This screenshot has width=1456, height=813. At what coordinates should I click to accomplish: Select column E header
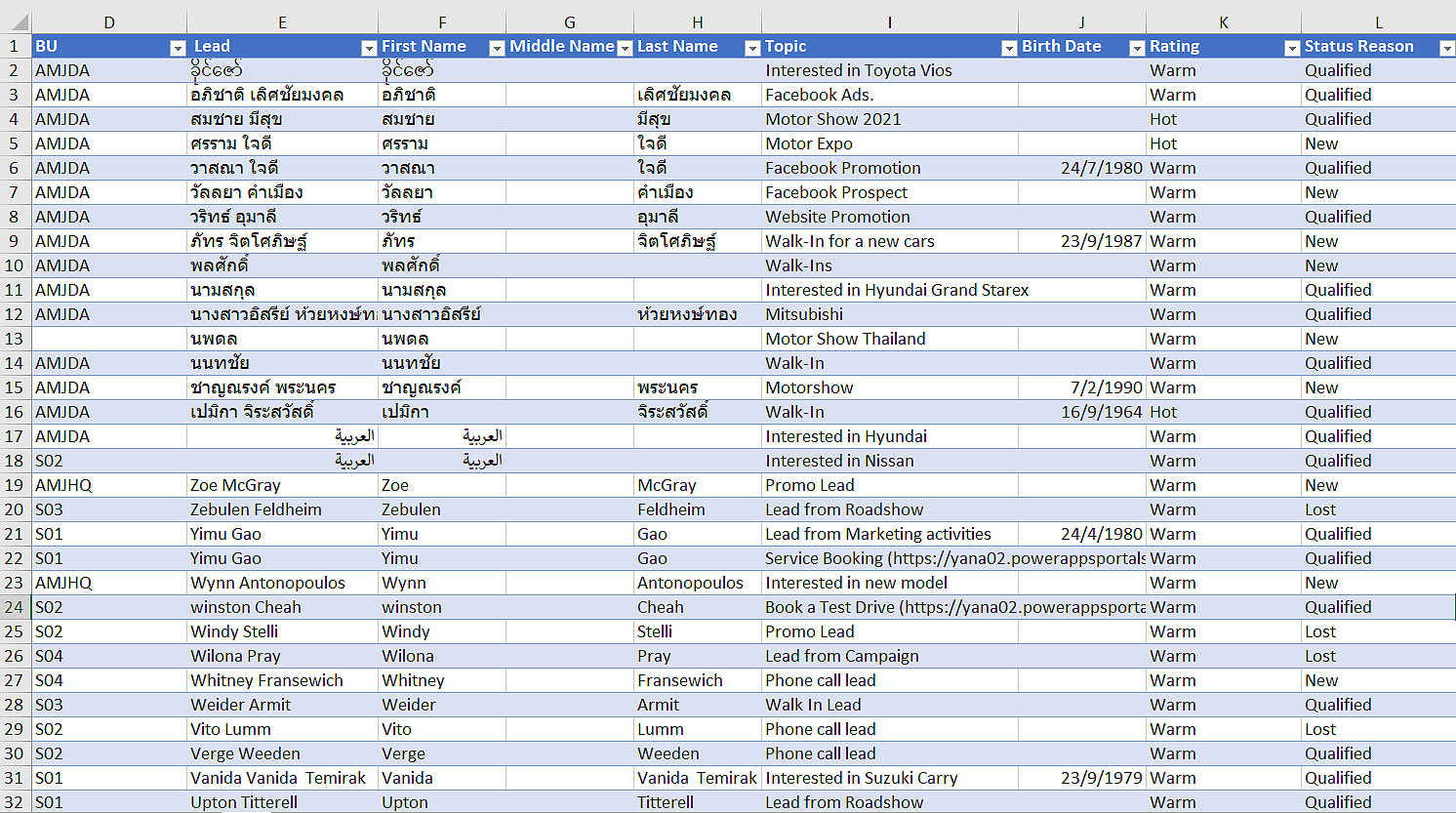click(x=282, y=22)
